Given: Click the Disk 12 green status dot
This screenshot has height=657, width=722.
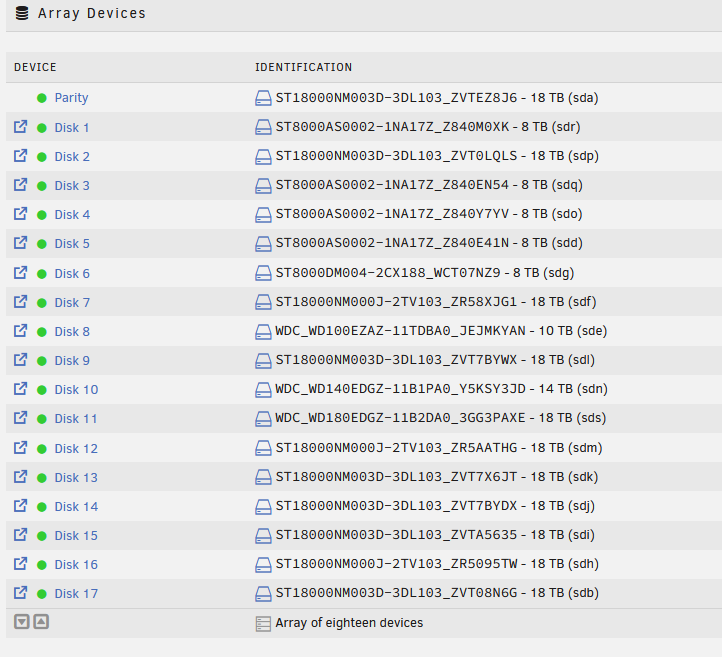Looking at the screenshot, I should 42,449.
